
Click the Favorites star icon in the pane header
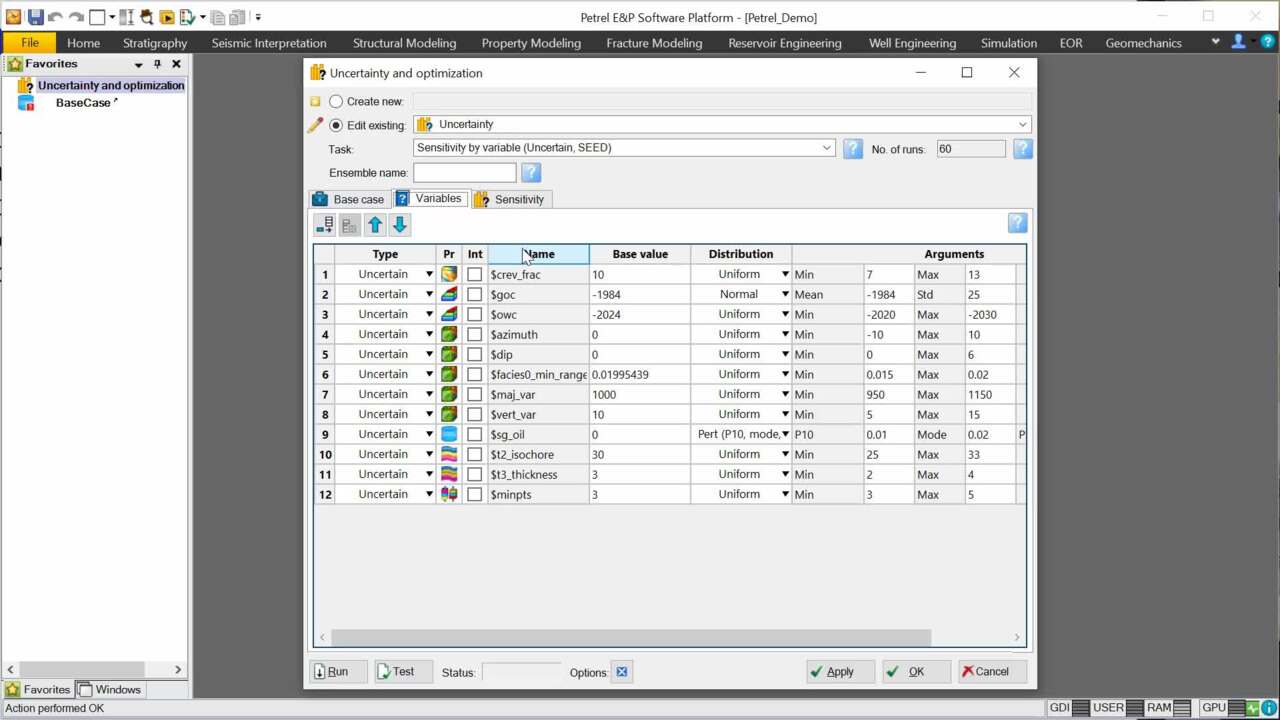pos(14,64)
